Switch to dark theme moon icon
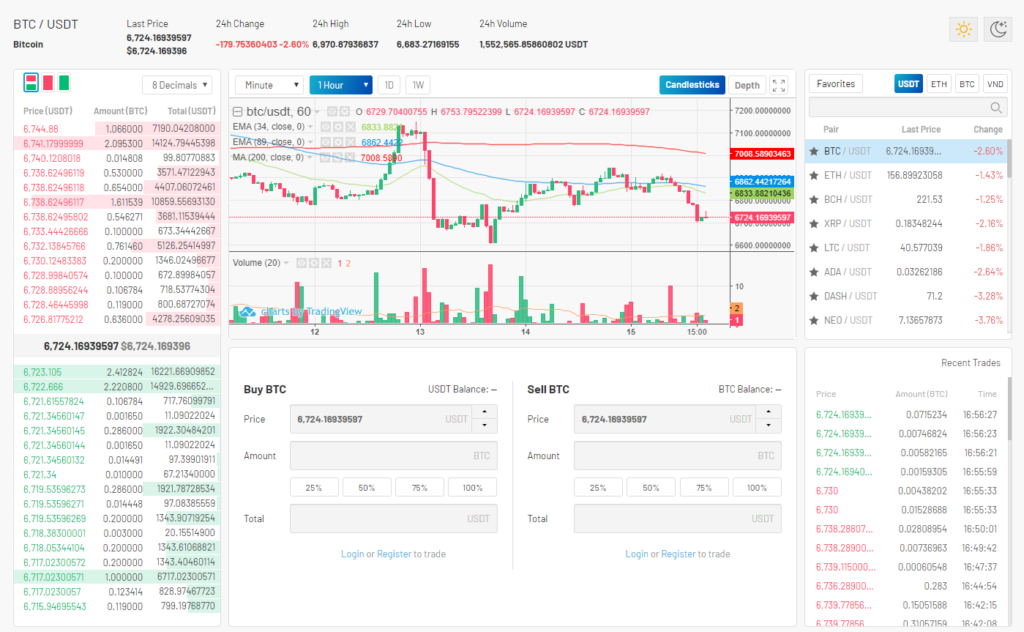The image size is (1024, 632). (x=998, y=29)
